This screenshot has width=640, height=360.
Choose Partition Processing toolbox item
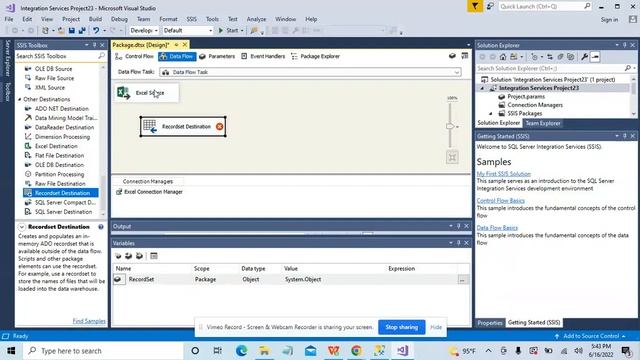point(59,174)
